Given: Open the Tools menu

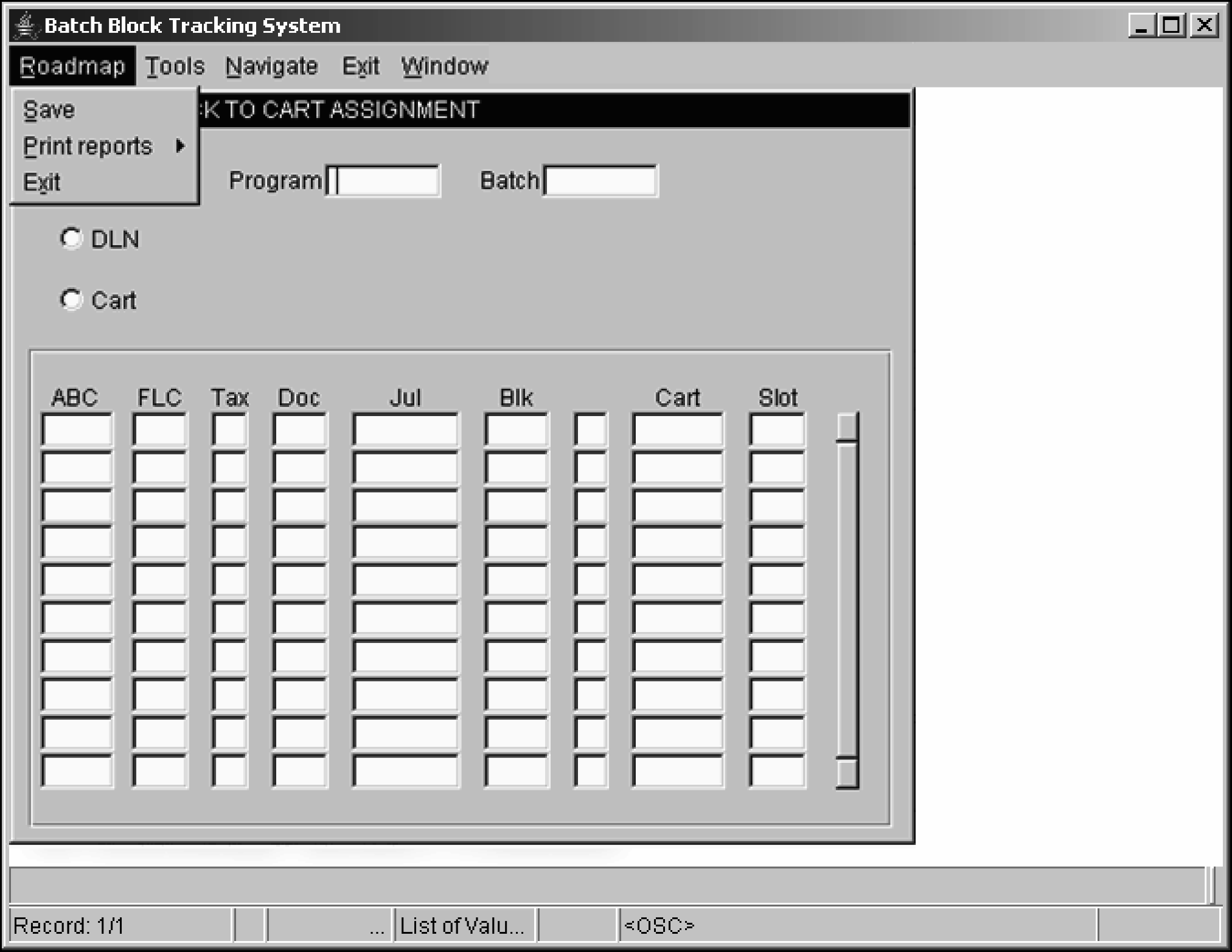Looking at the screenshot, I should click(175, 66).
